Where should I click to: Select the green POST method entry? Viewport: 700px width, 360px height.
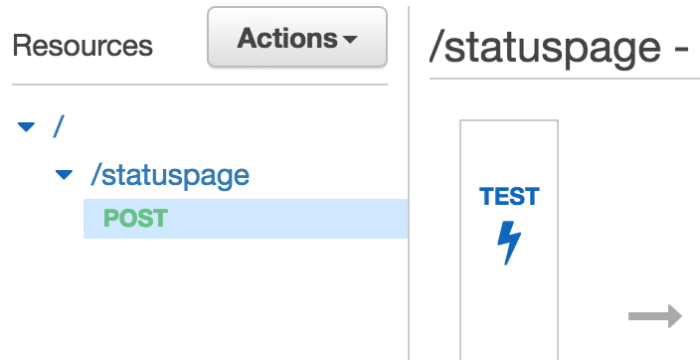click(x=135, y=218)
